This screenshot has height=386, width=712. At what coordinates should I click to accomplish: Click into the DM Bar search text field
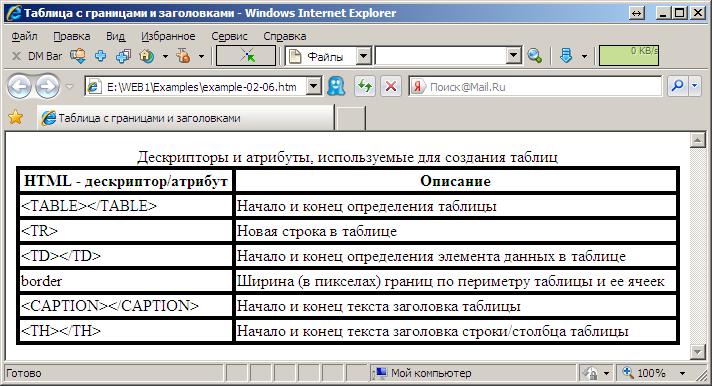pos(440,56)
